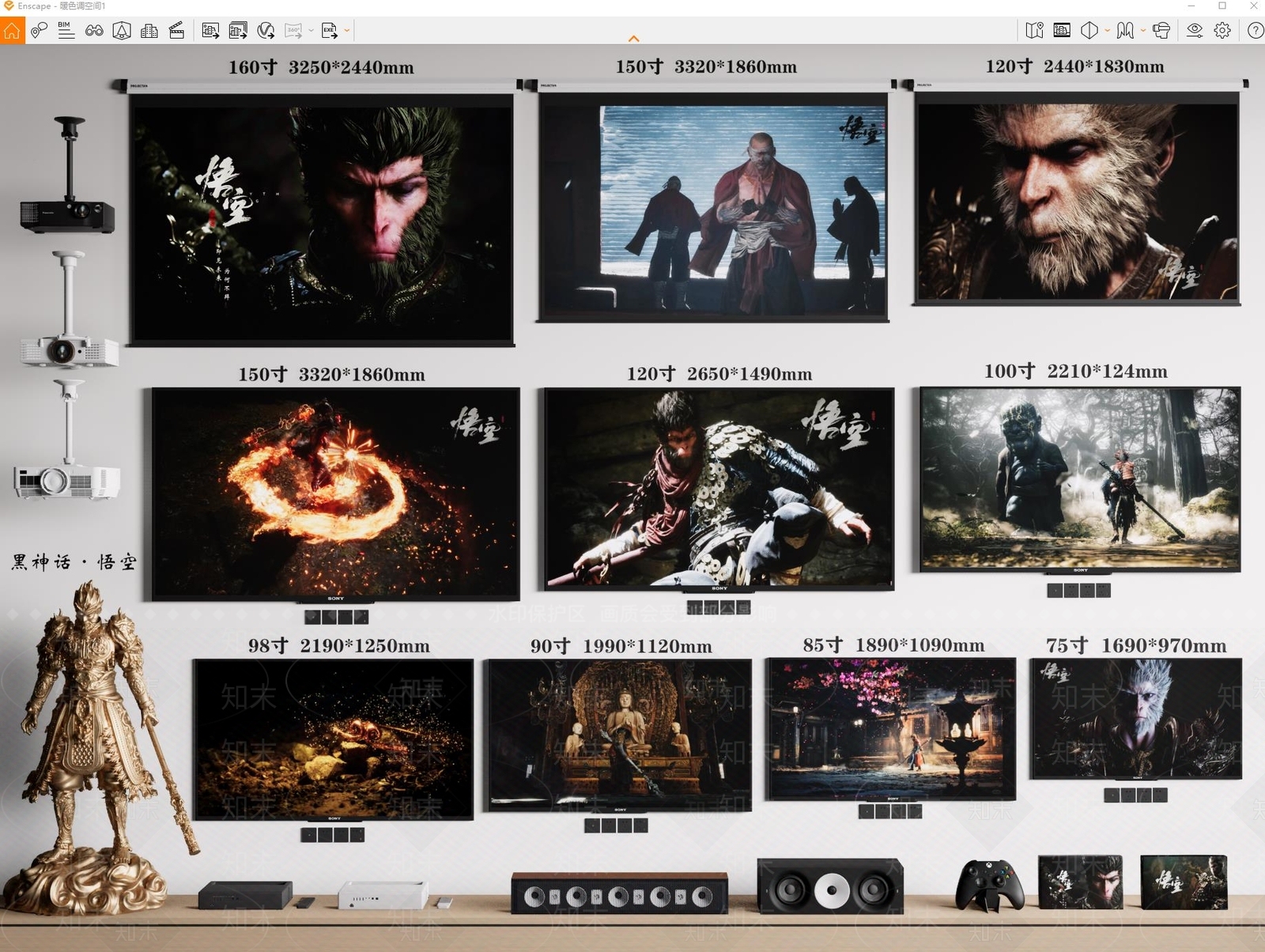Open the video editor clapperboard icon
The height and width of the screenshot is (952, 1265).
[177, 31]
